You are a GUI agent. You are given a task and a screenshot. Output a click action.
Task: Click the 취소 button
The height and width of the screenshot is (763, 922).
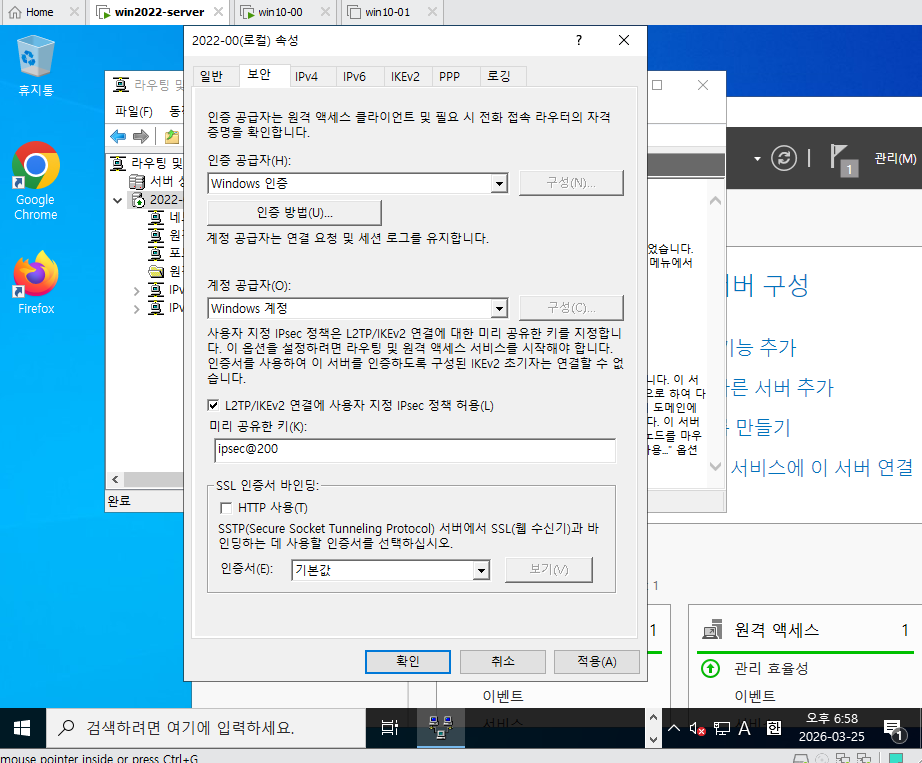(503, 662)
